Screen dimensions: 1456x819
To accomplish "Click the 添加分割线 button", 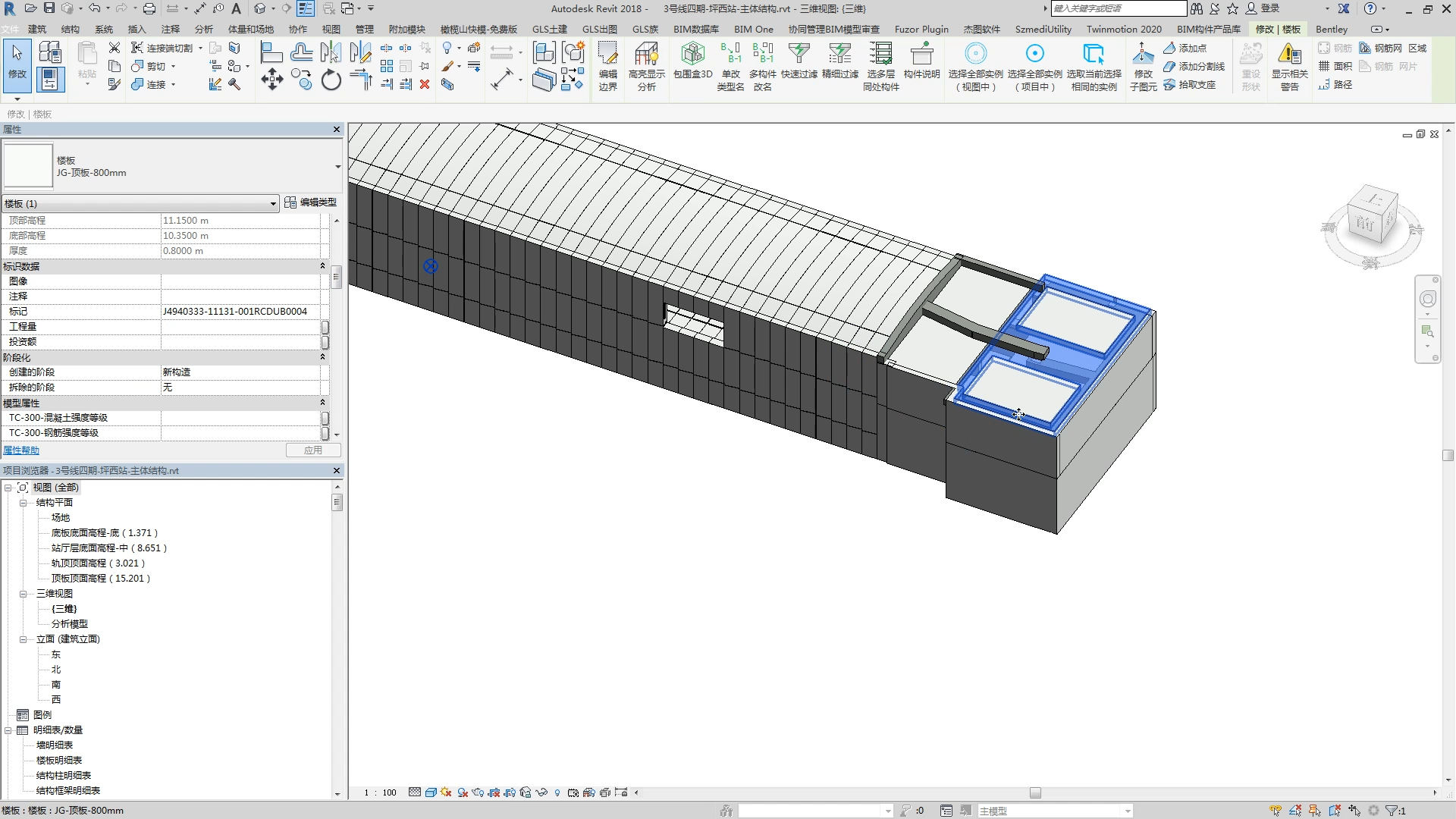I will (1194, 66).
